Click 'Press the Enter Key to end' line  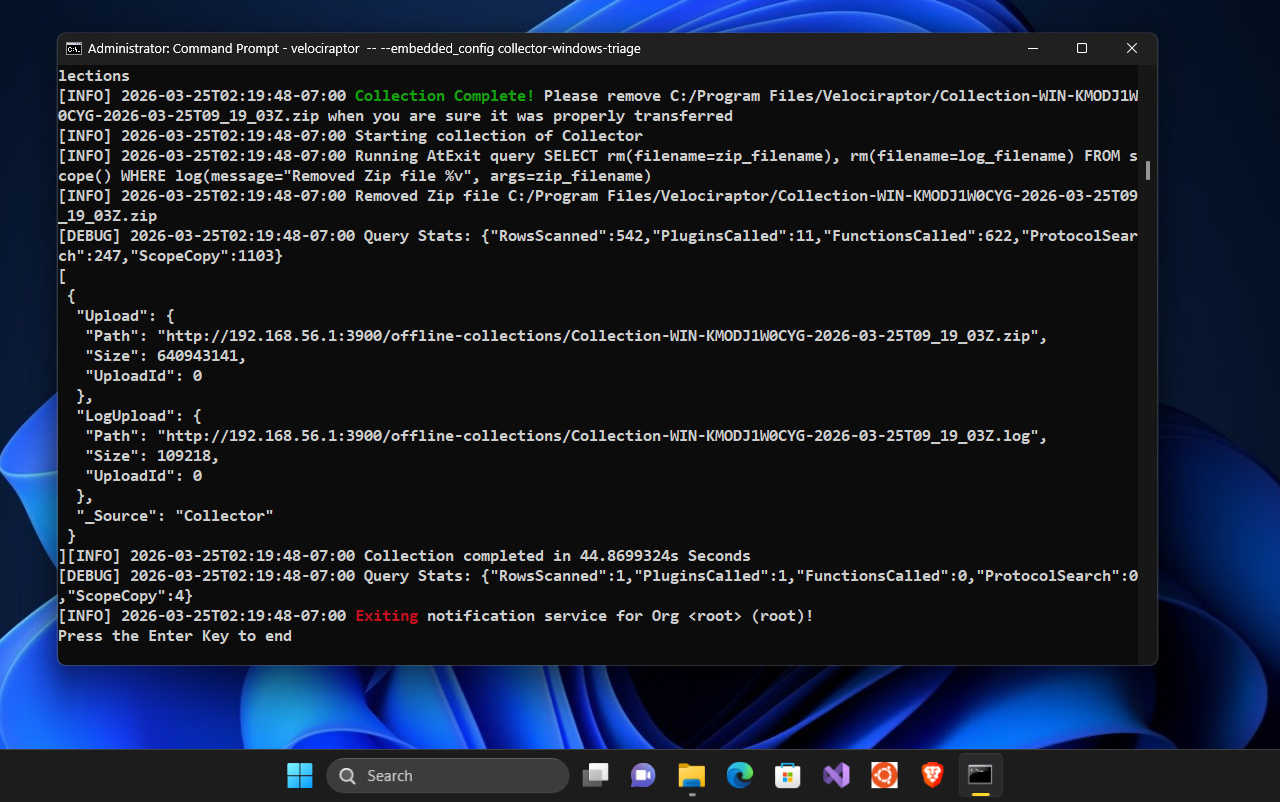(175, 636)
